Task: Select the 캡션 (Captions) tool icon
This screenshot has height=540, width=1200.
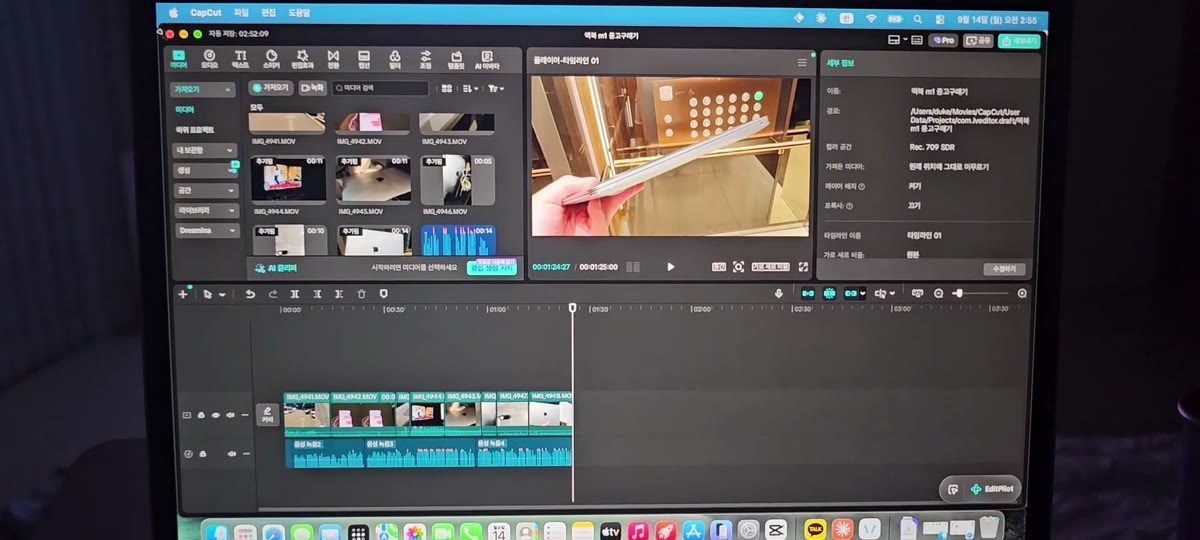Action: tap(364, 59)
